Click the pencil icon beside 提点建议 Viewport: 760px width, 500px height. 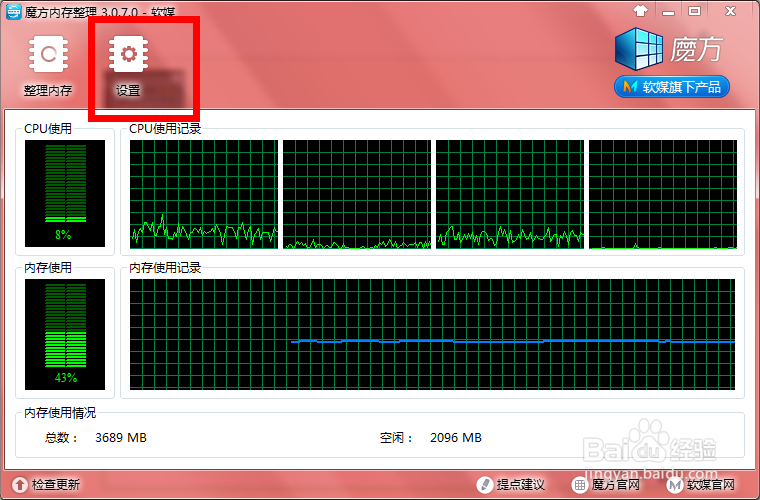(485, 484)
